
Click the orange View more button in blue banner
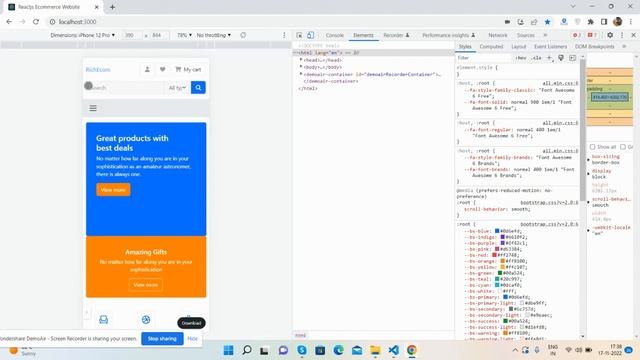(x=113, y=190)
